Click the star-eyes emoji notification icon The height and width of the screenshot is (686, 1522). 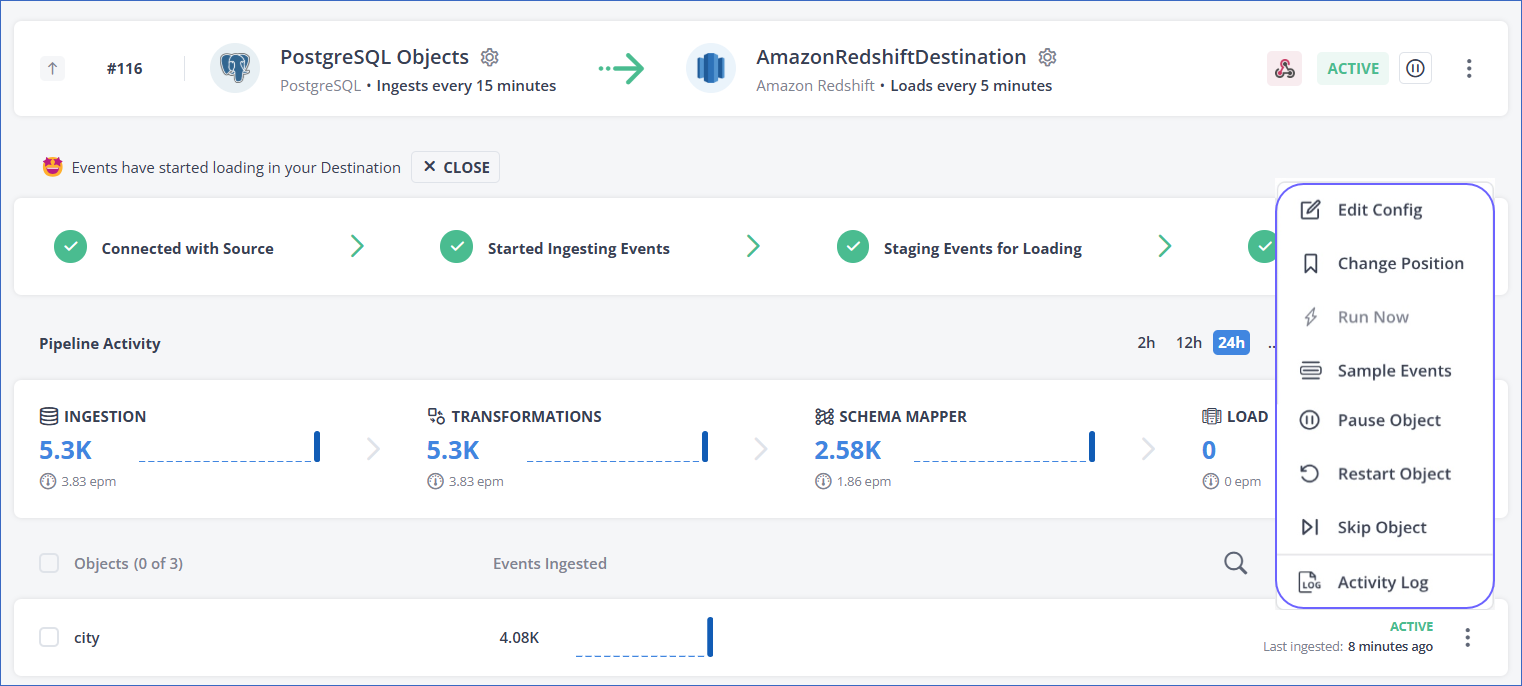point(53,167)
